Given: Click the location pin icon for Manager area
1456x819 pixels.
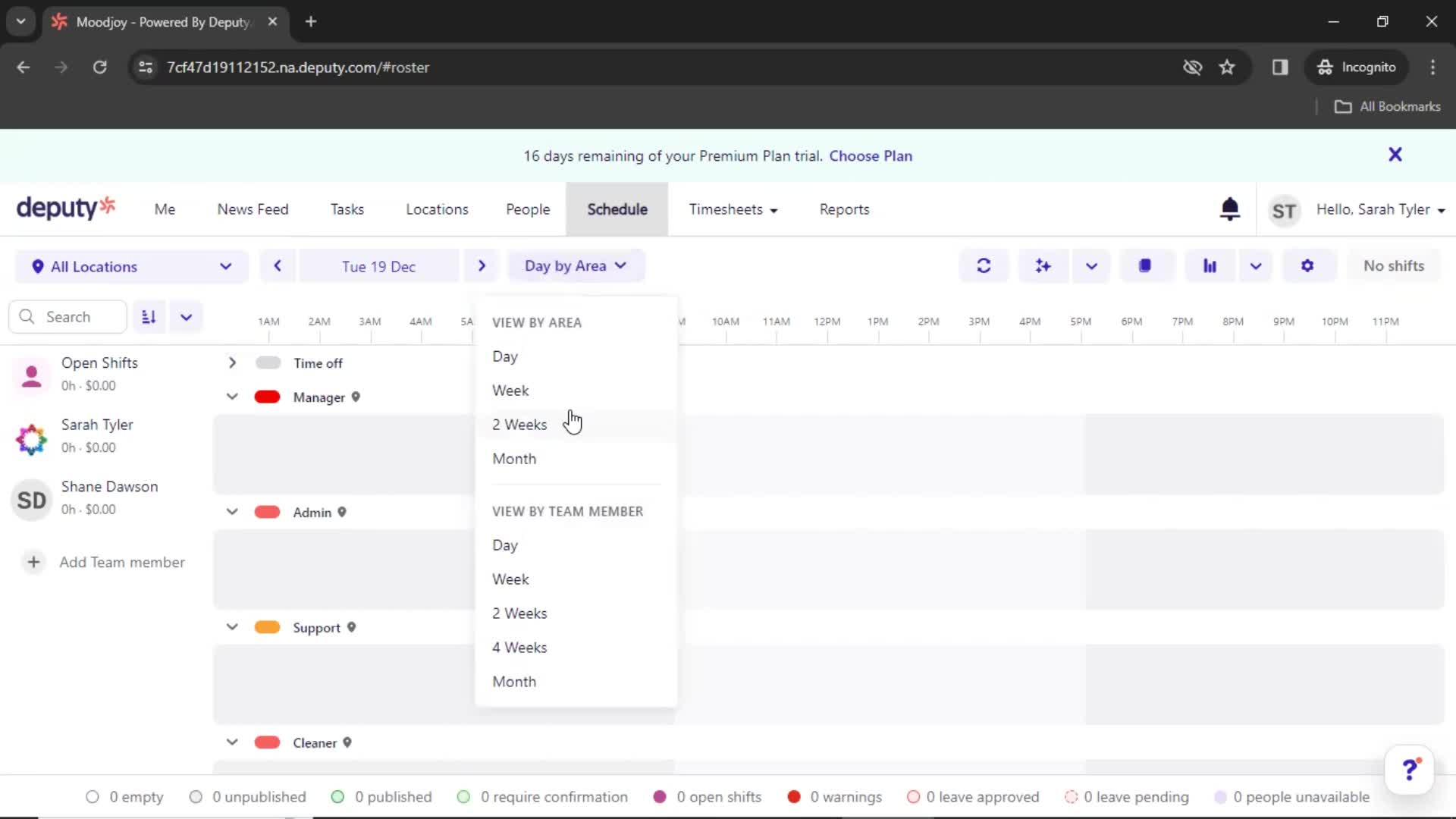Looking at the screenshot, I should (357, 397).
